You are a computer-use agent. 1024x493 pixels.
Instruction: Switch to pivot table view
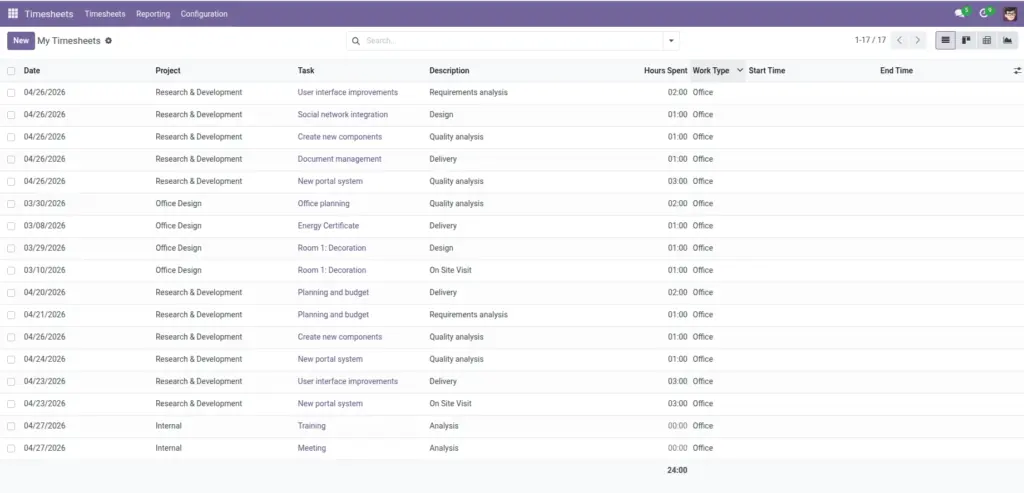(x=987, y=40)
